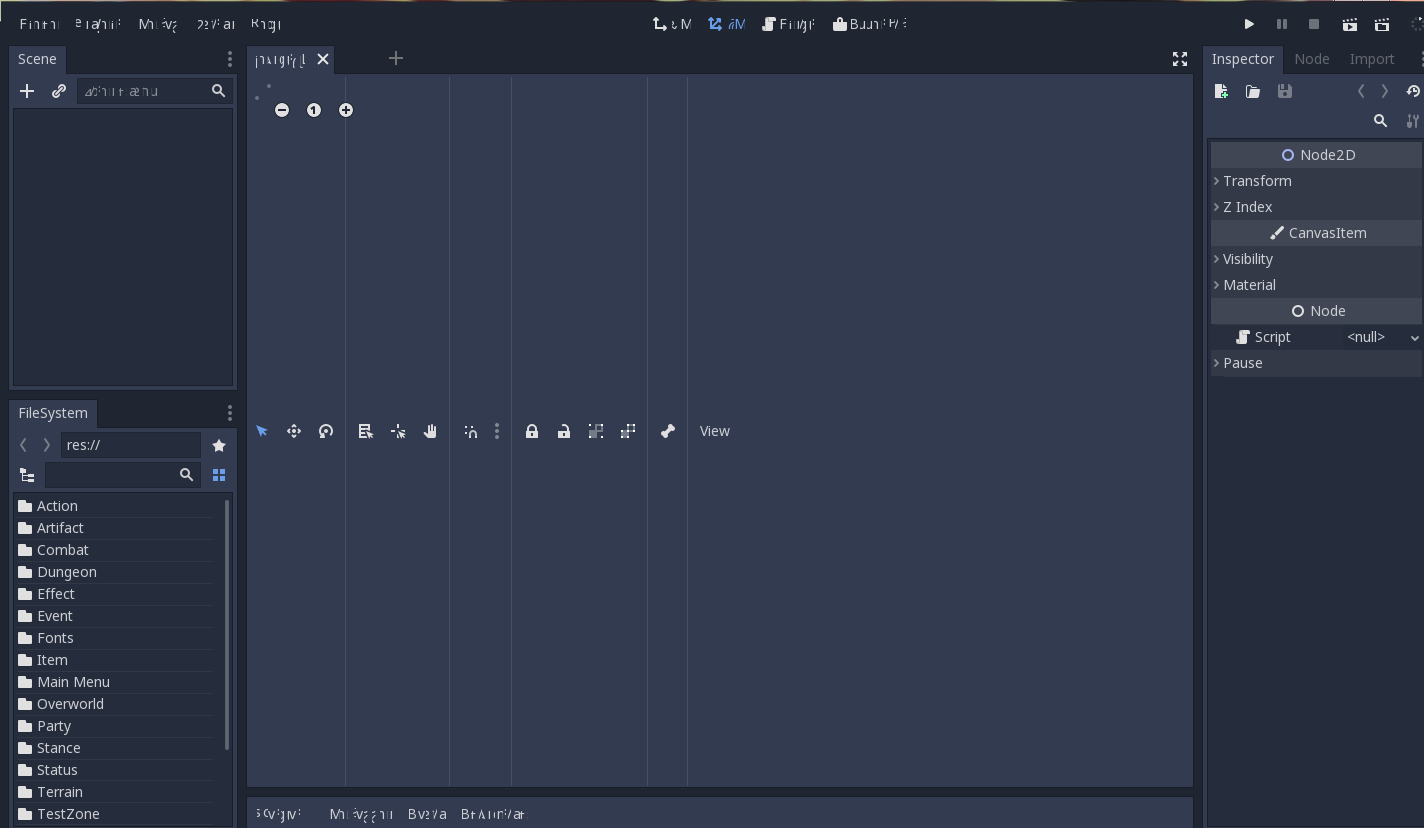Activate the Pan mode hand tool

click(430, 431)
